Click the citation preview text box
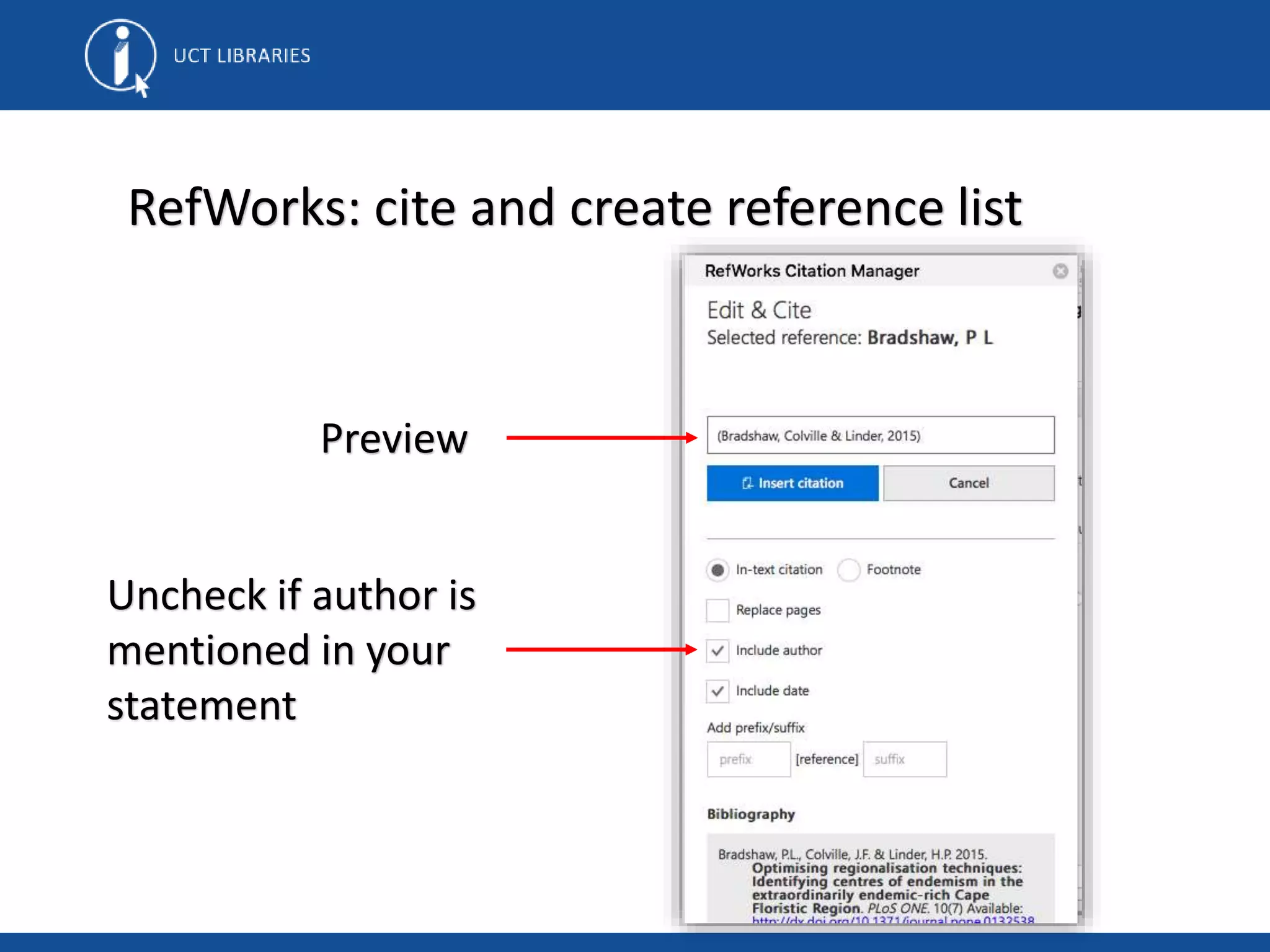The image size is (1270, 952). point(881,435)
